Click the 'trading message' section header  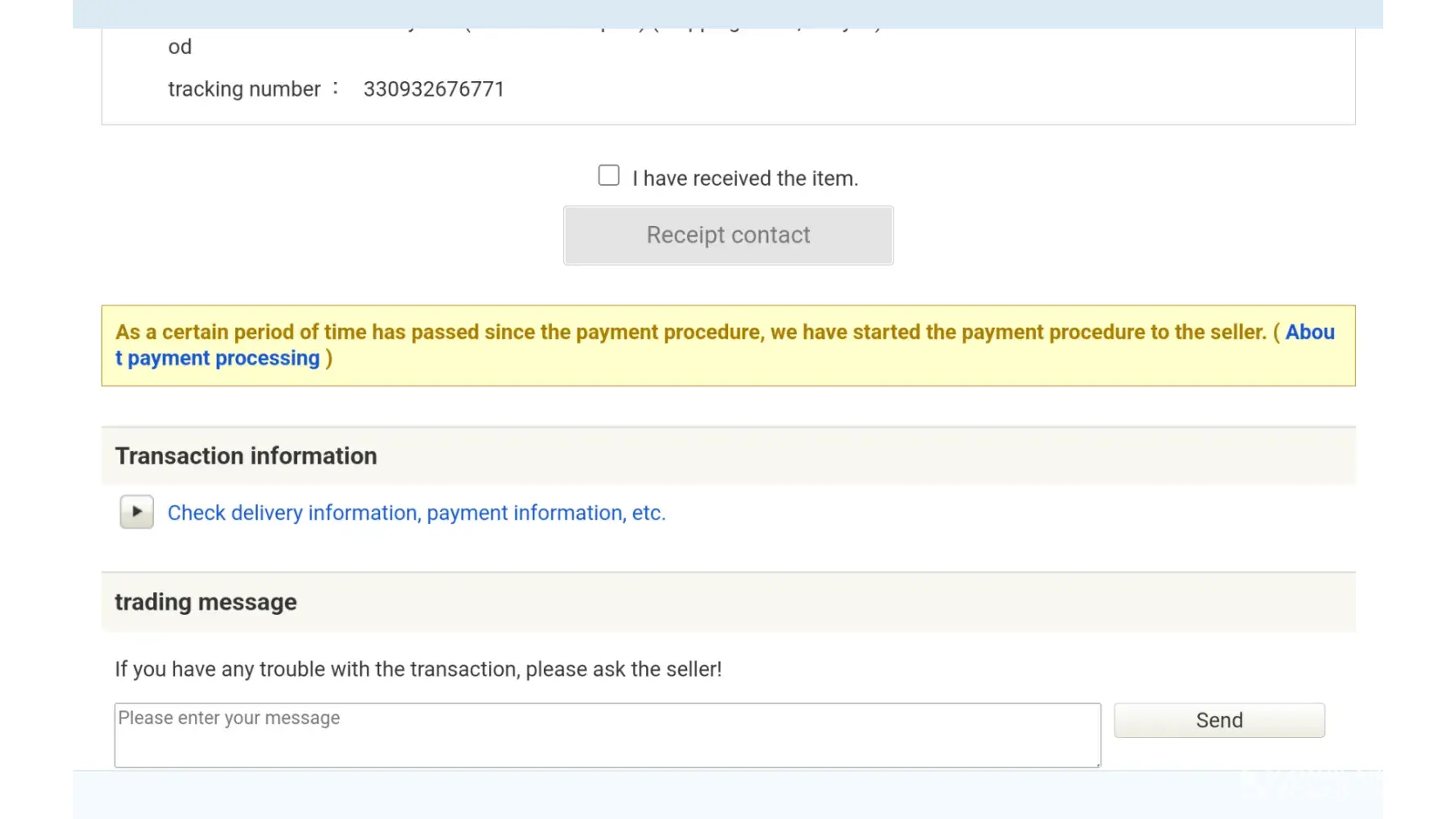click(206, 602)
